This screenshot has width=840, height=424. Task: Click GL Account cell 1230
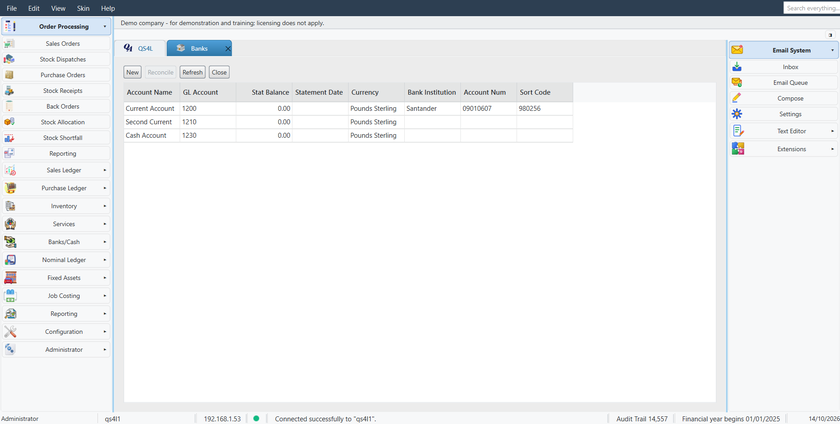(x=208, y=136)
